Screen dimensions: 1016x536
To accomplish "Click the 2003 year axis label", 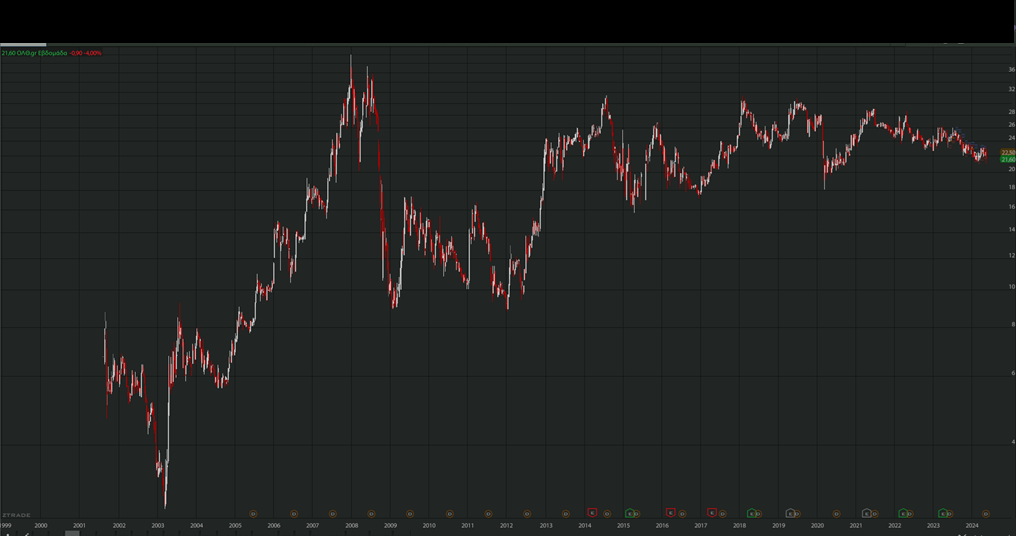I will (157, 526).
